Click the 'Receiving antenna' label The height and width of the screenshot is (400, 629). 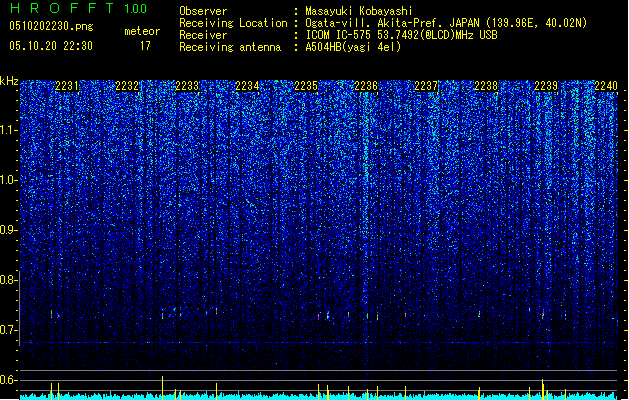coord(230,47)
